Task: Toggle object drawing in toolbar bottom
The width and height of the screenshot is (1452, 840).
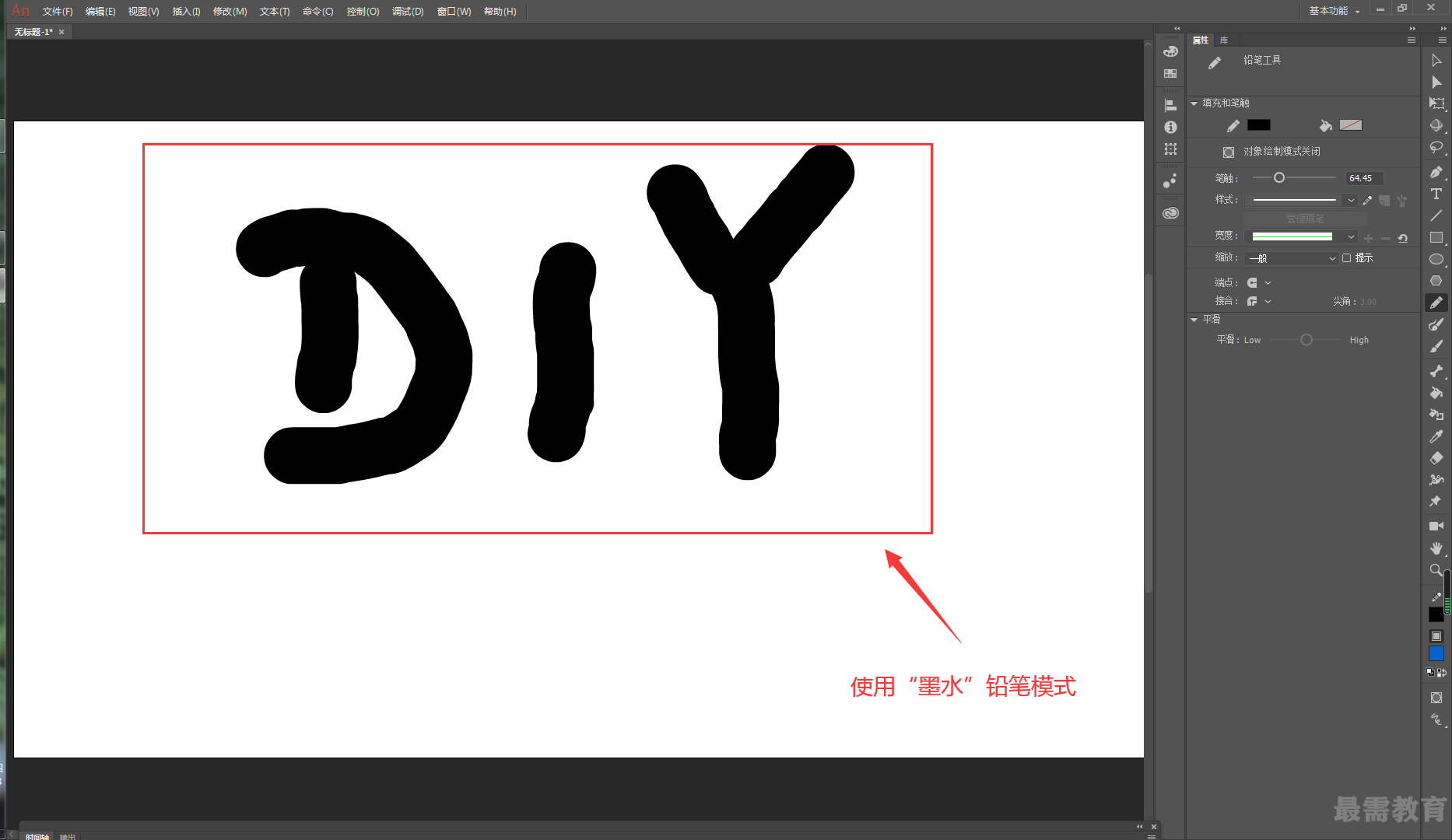Action: click(1436, 698)
